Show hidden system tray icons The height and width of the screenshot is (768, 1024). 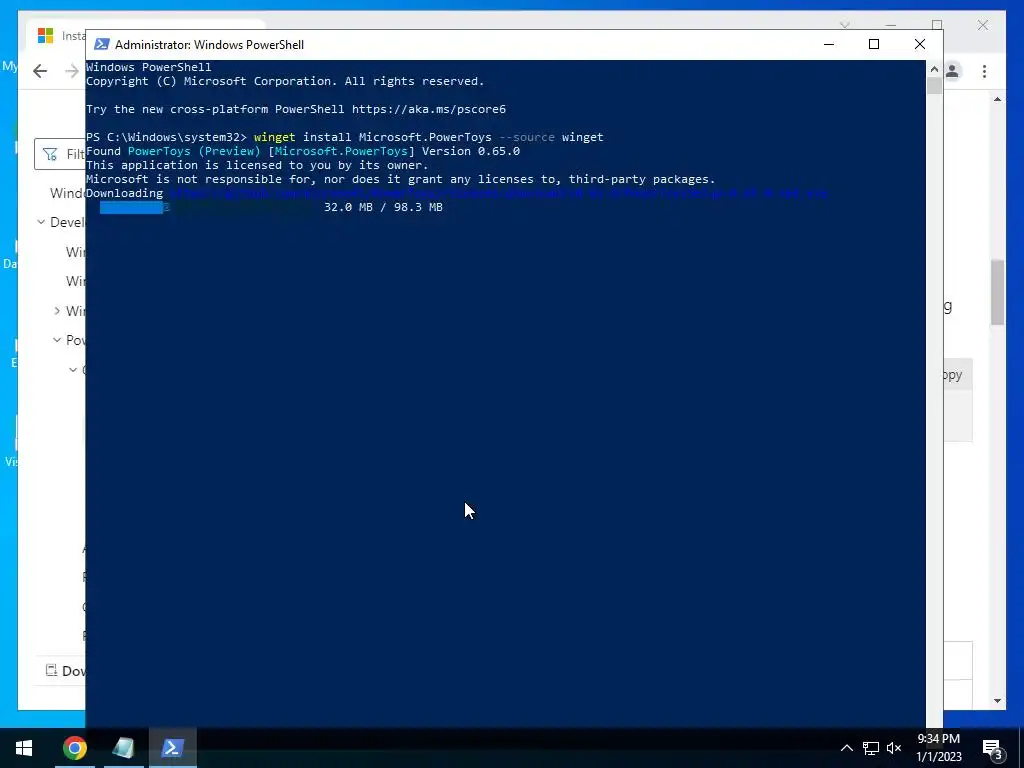846,748
